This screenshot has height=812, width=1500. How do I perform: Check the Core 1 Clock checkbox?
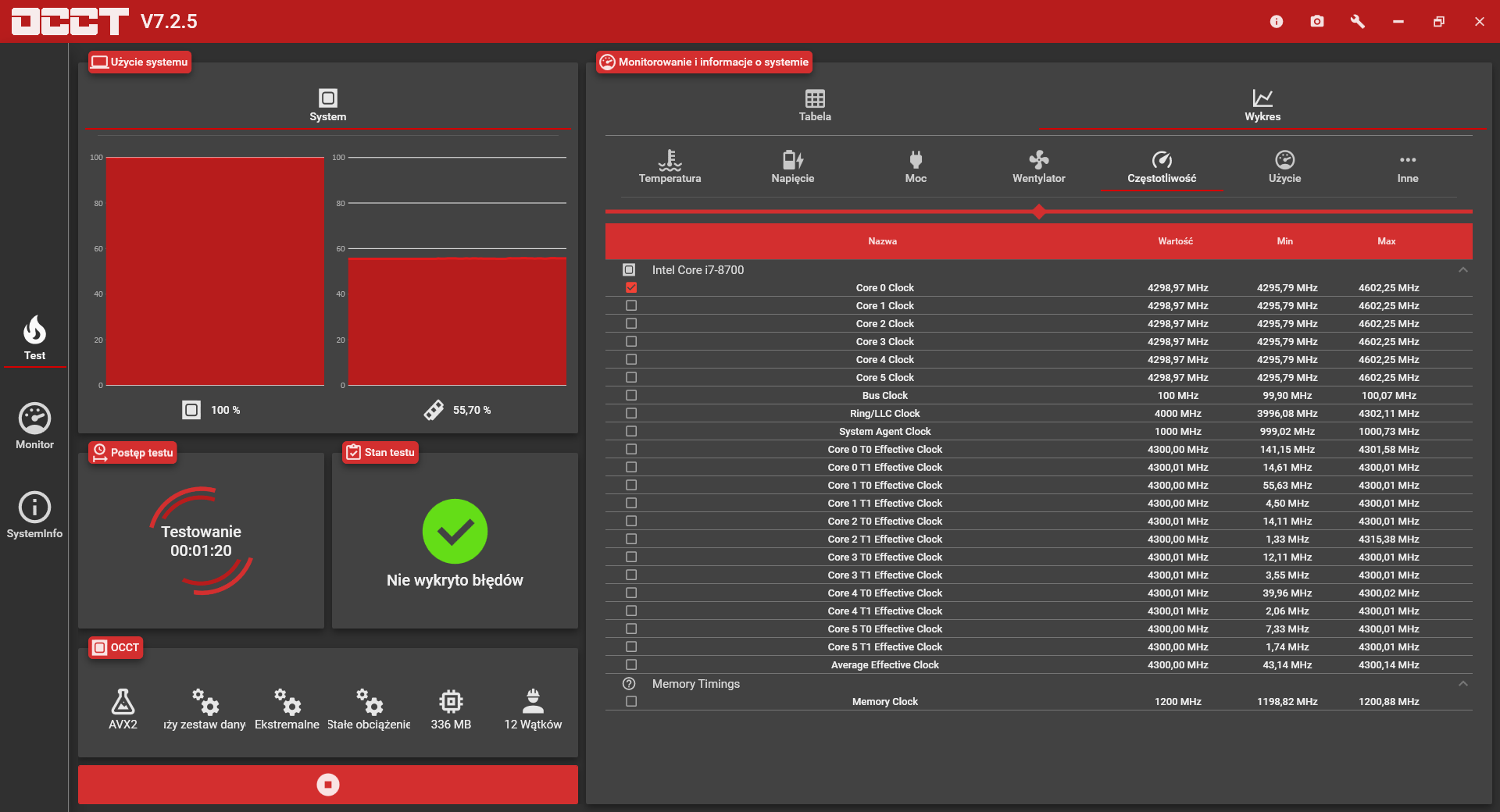point(631,305)
